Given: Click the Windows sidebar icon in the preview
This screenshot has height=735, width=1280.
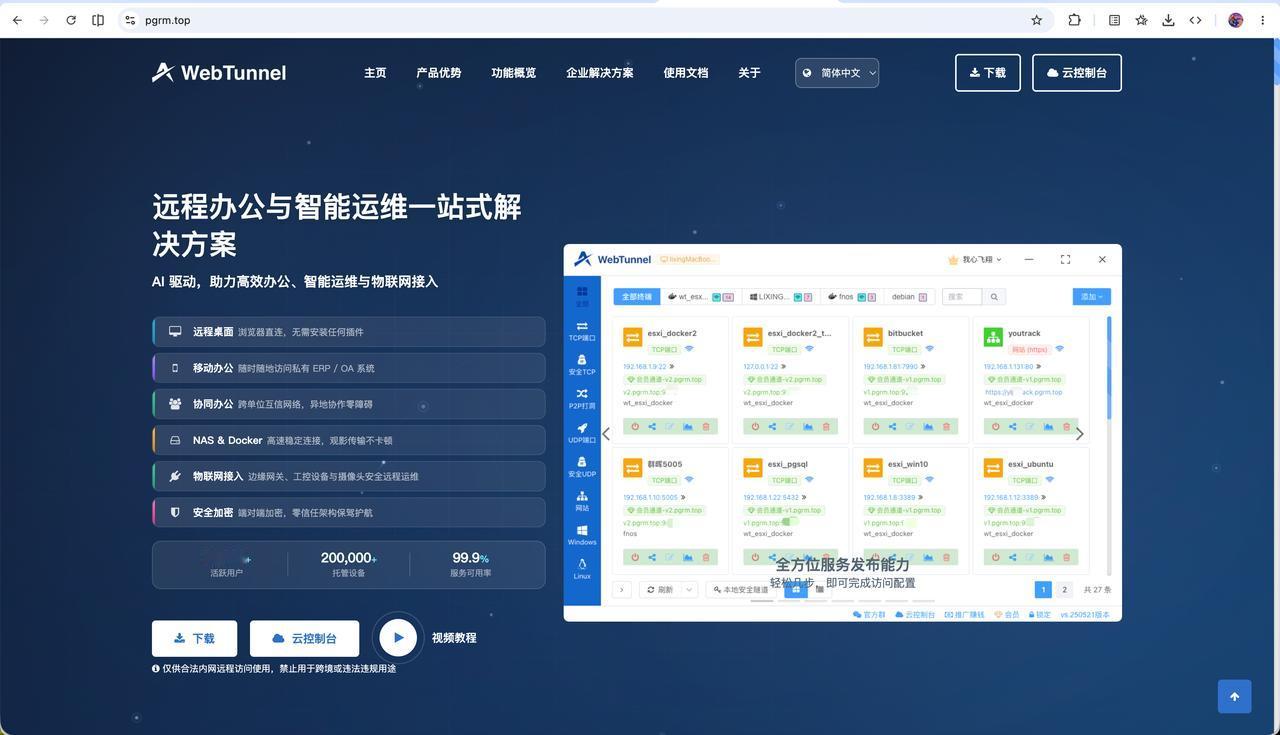Looking at the screenshot, I should pos(582,535).
